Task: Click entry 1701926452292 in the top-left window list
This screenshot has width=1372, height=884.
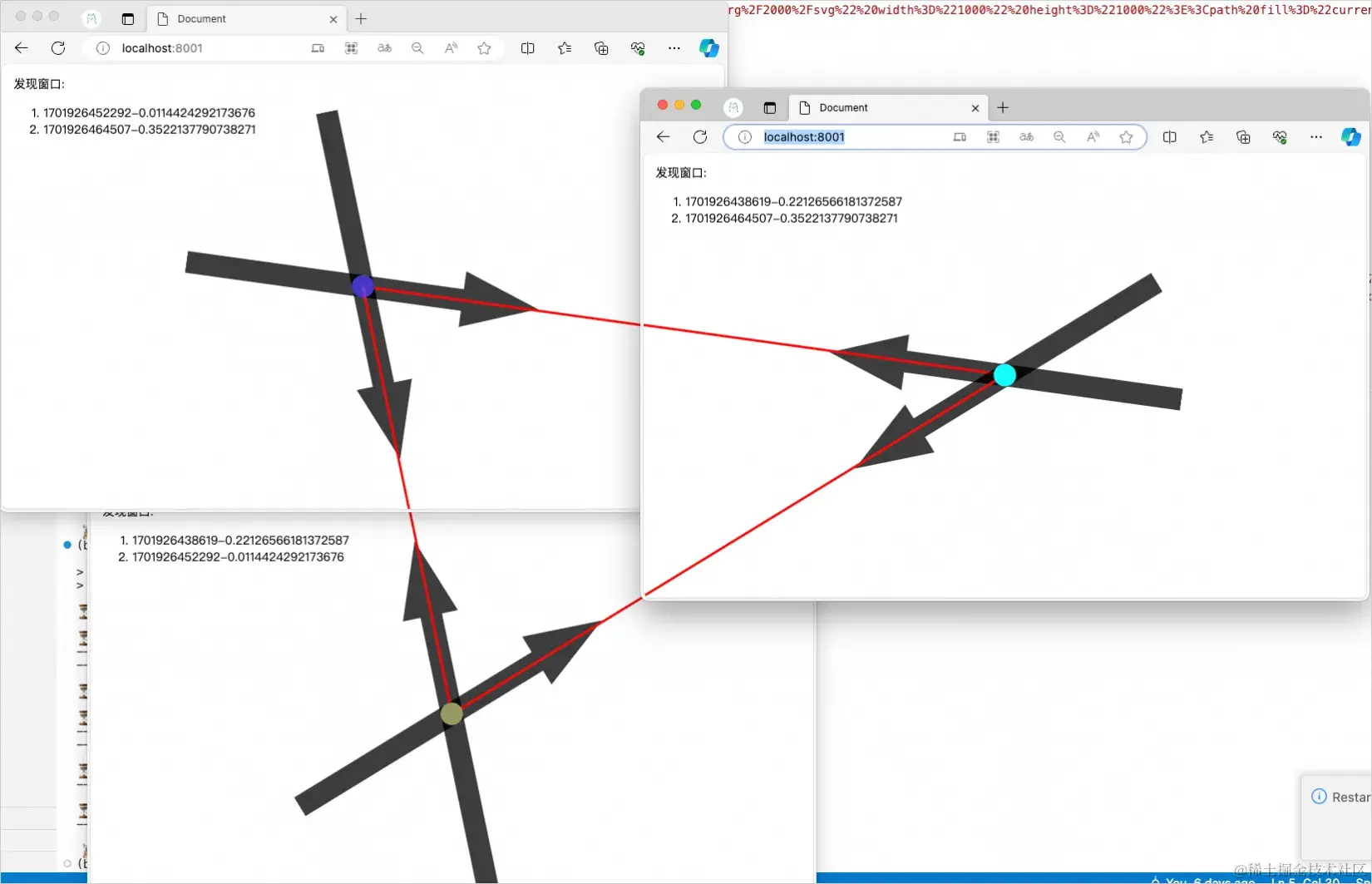Action: 149,113
